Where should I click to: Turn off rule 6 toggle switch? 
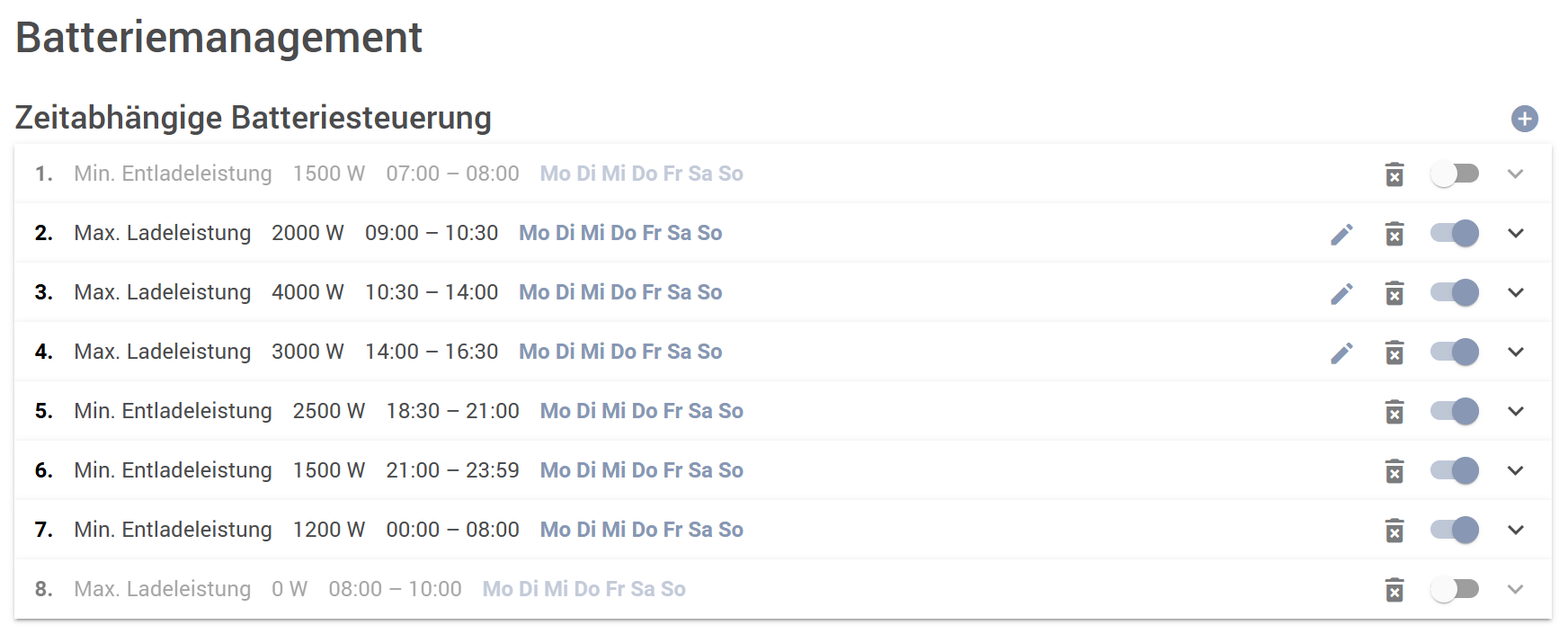pos(1454,470)
